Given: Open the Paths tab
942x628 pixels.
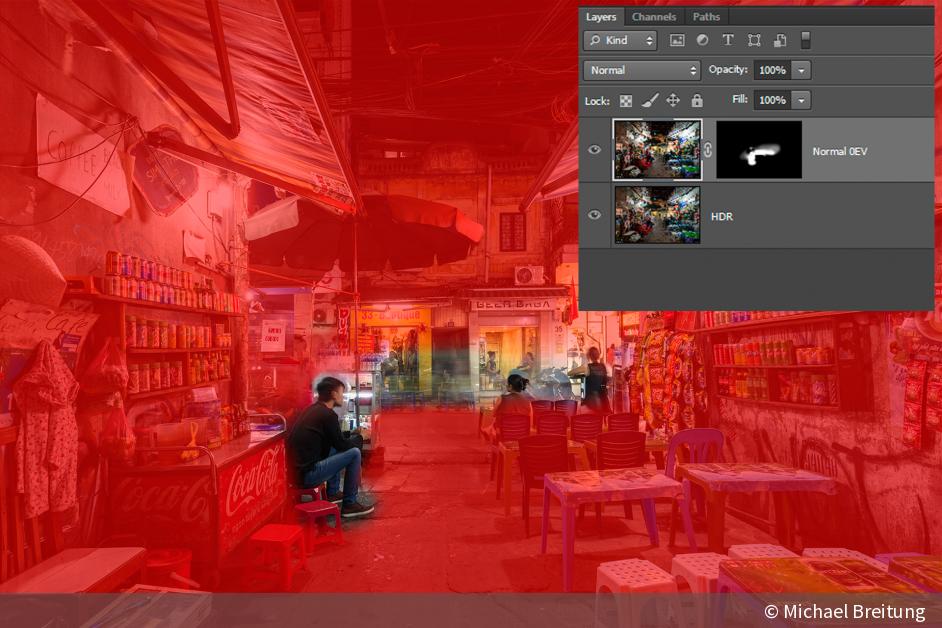Looking at the screenshot, I should (706, 17).
